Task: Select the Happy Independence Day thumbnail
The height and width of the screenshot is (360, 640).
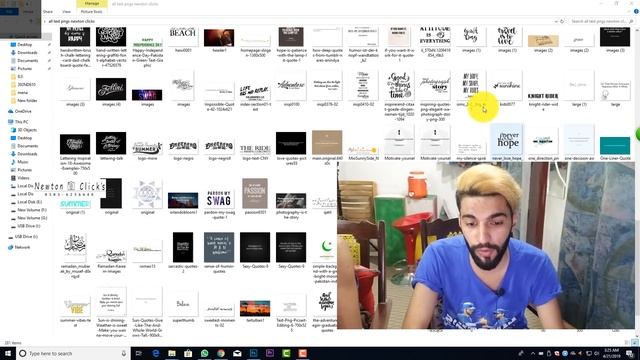Action: tap(147, 42)
